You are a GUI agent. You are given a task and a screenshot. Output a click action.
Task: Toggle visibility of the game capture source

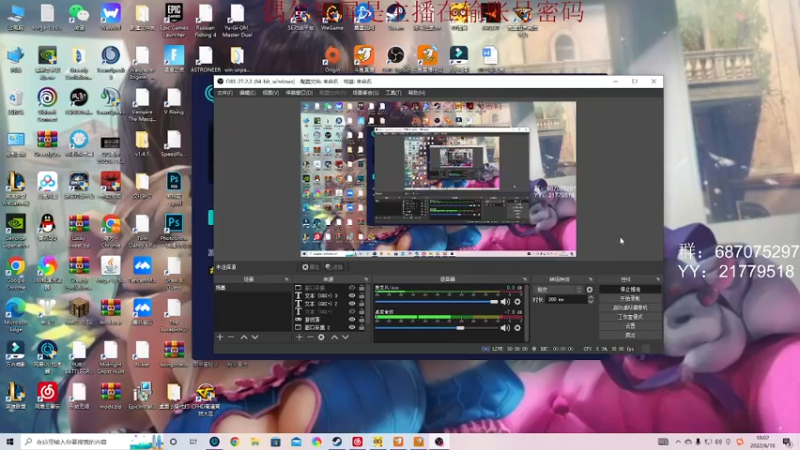(x=352, y=319)
